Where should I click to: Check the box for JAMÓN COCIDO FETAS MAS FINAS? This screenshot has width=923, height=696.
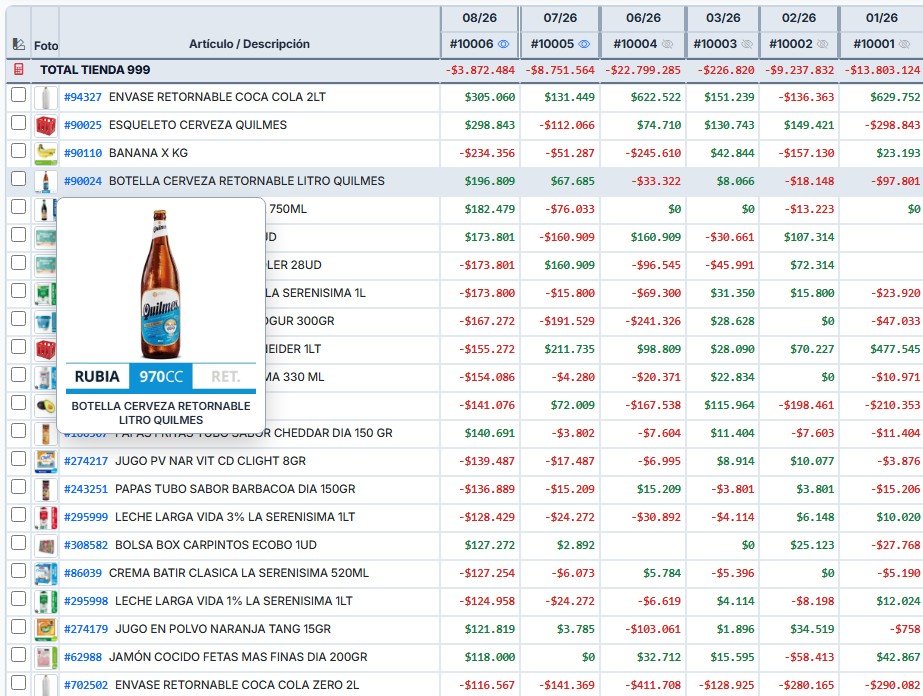tap(18, 655)
